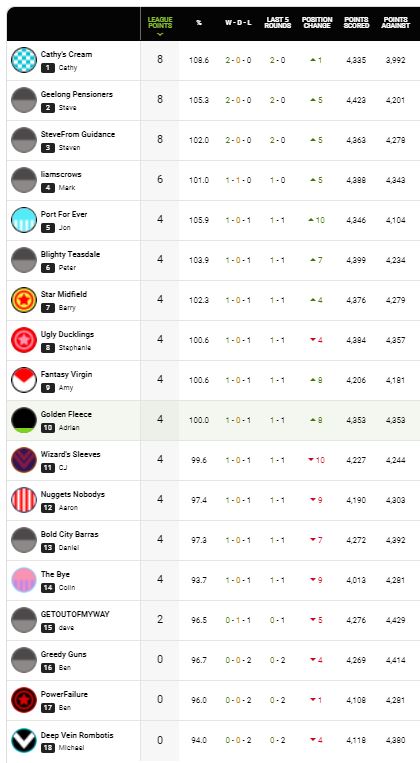Click Star Midfield star logo
Image resolution: width=420 pixels, height=763 pixels.
24,300
